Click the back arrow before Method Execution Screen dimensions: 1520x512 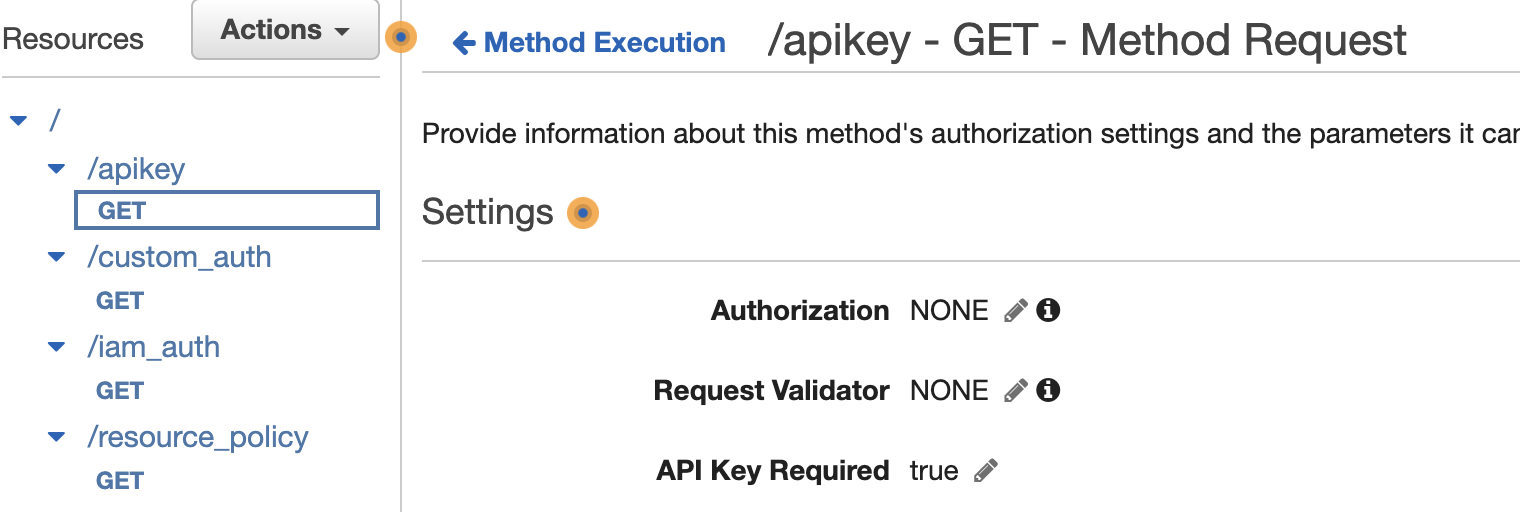point(463,43)
